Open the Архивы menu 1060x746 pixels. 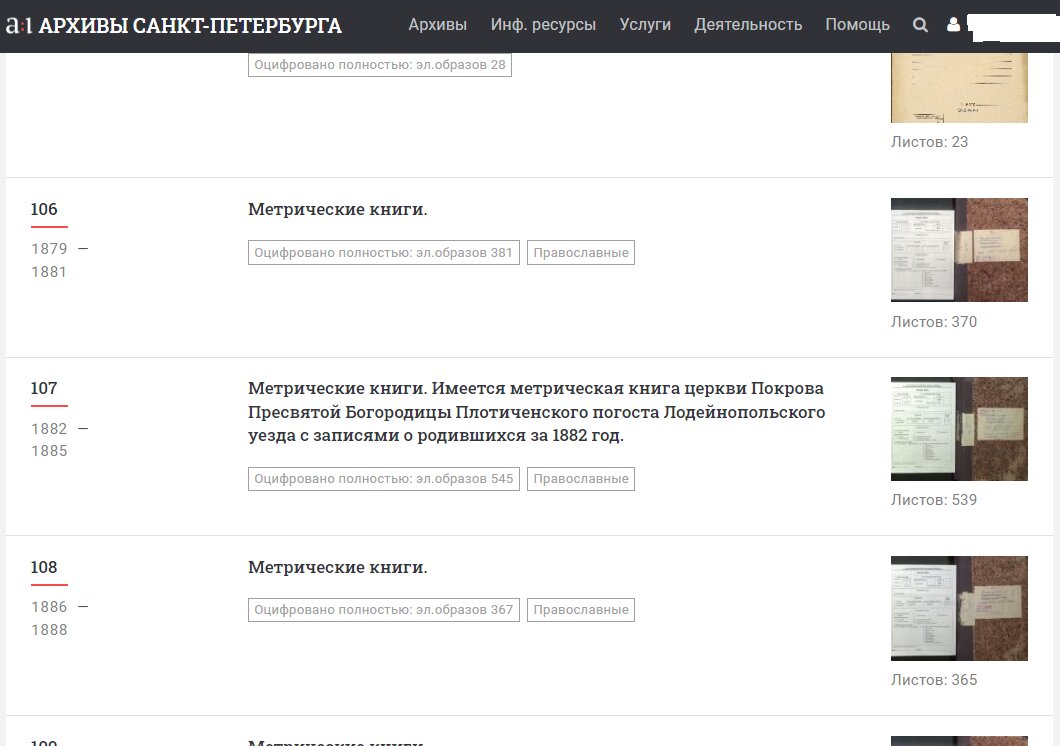(x=437, y=25)
